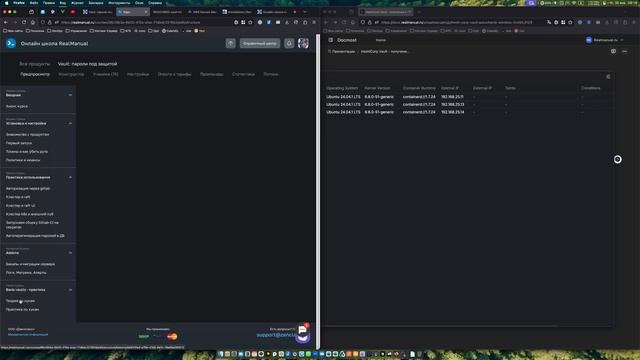This screenshot has width=640, height=360.
Task: Open the Первый запуск lesson
Action: pyautogui.click(x=19, y=143)
